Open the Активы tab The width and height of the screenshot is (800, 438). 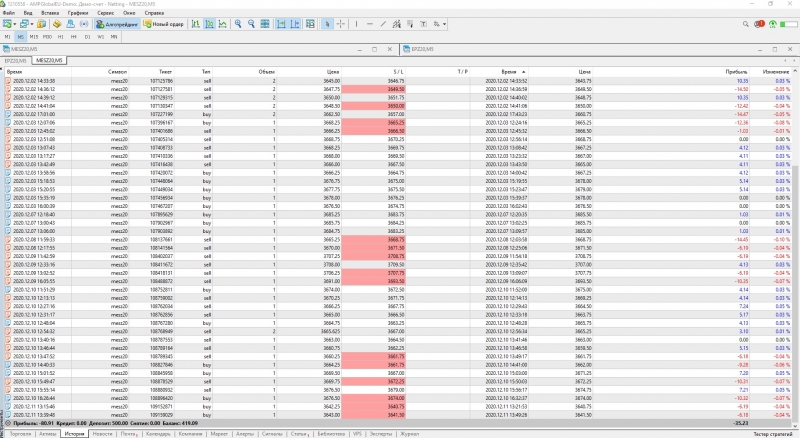click(x=47, y=434)
